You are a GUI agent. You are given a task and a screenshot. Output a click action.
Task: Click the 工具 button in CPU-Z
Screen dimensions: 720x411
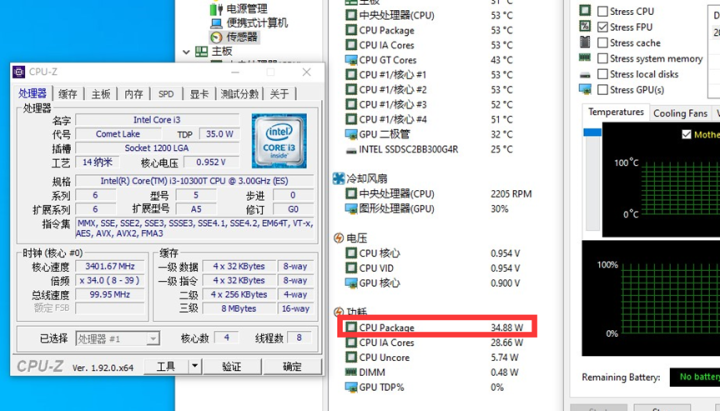click(x=166, y=366)
